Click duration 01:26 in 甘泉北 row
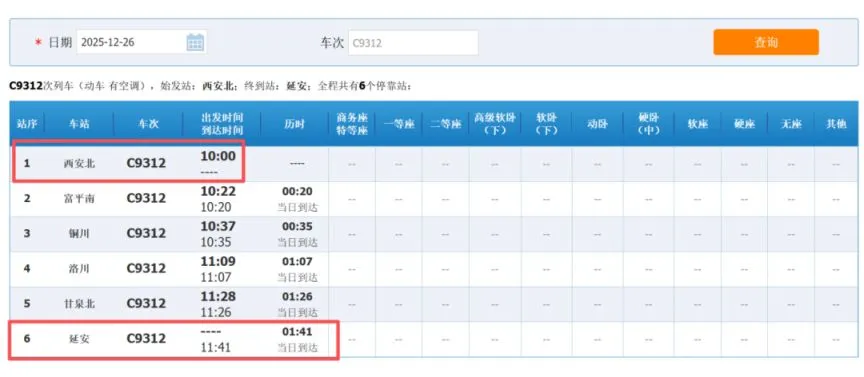Screen dimensions: 864x377 coord(298,297)
